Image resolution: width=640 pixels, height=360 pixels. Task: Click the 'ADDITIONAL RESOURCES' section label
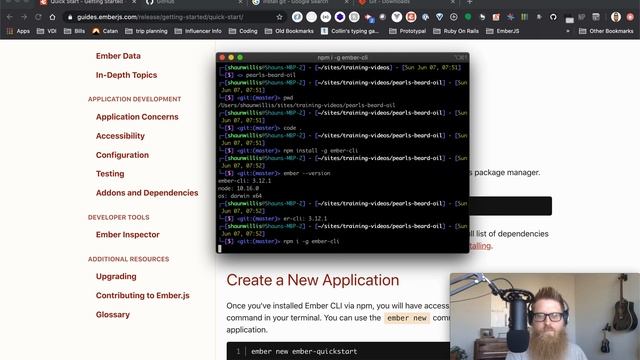(x=128, y=259)
